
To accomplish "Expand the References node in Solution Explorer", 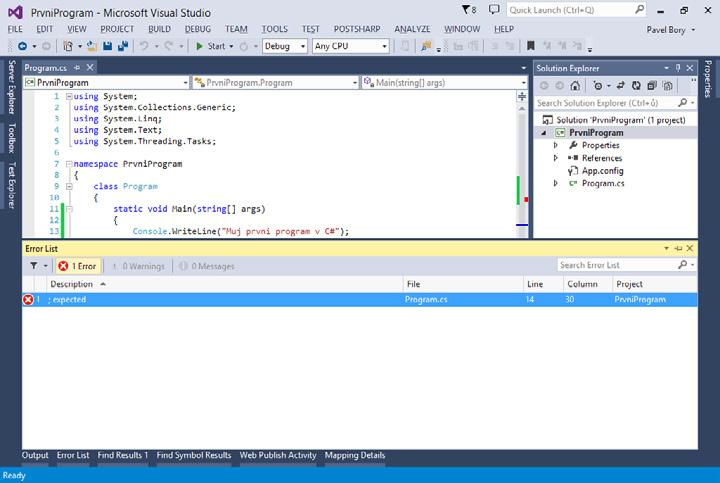I will tap(556, 158).
